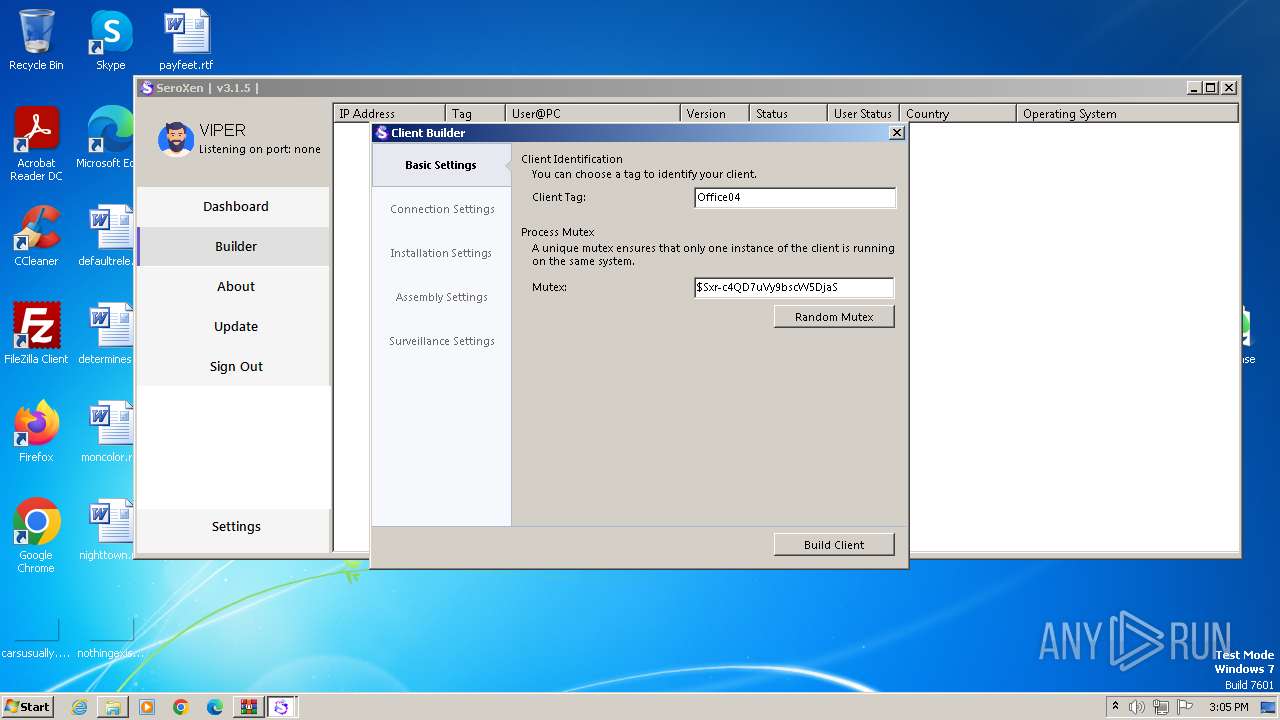Viewport: 1280px width, 720px height.
Task: Open the Update section in sidebar
Action: [235, 327]
